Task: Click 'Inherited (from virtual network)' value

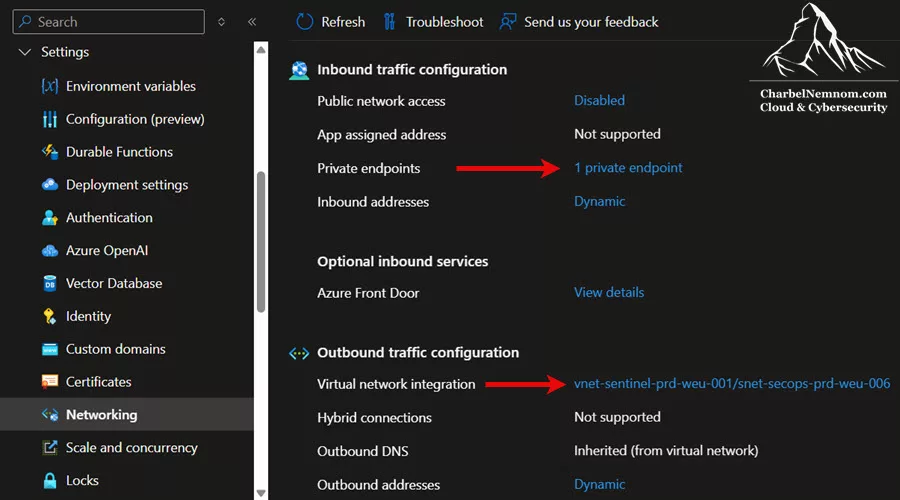Action: pyautogui.click(x=666, y=451)
